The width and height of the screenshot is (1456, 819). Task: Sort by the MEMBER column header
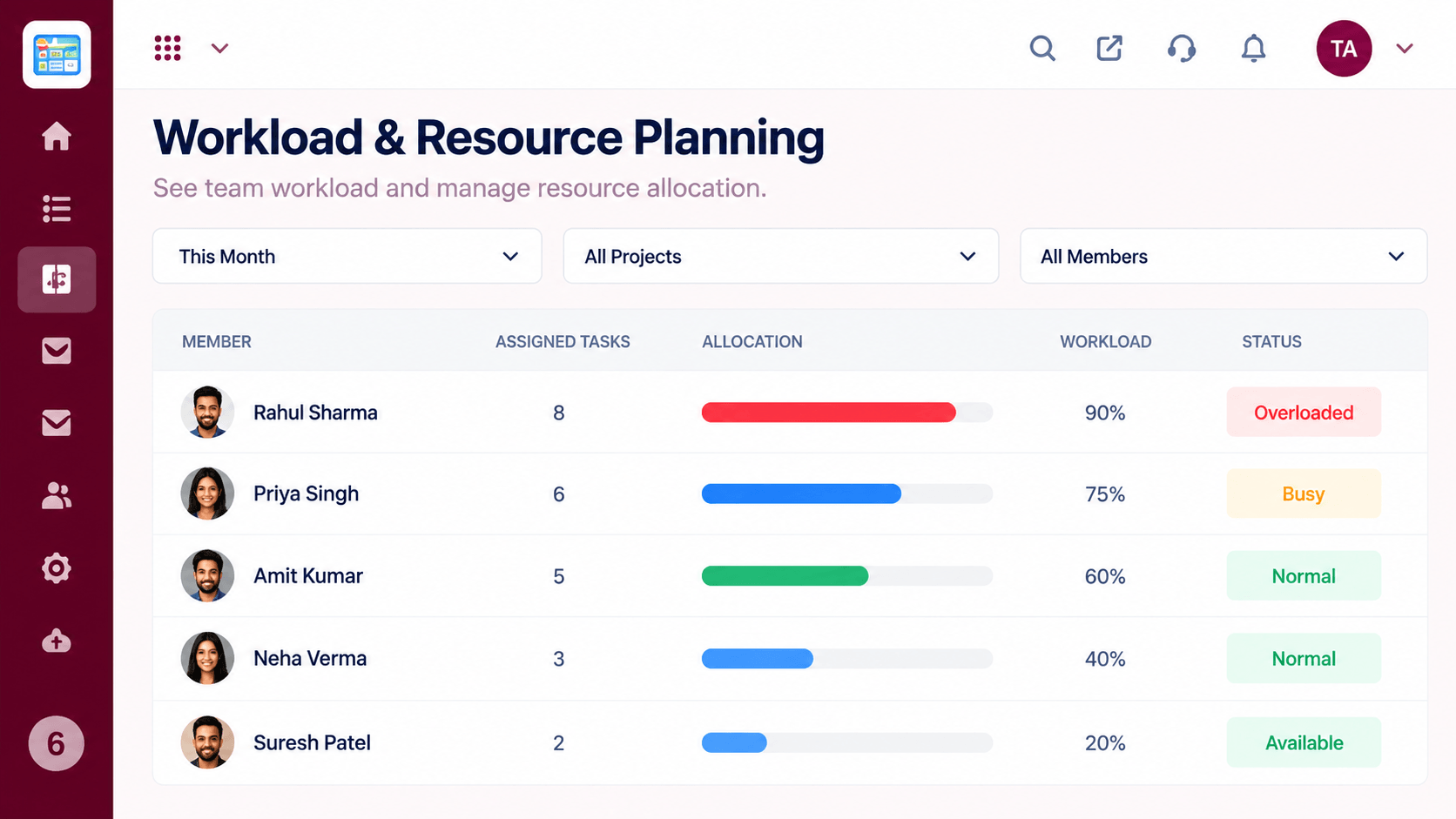[x=217, y=342]
